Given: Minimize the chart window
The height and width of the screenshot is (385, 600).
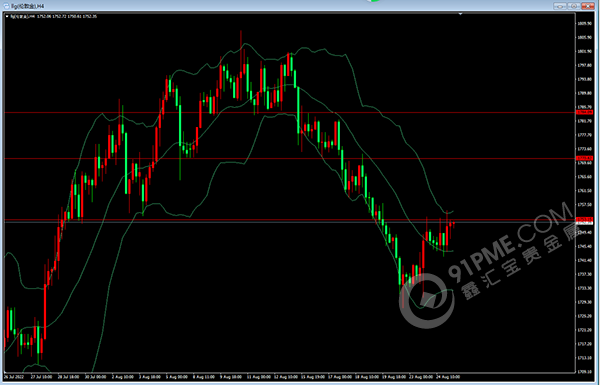Looking at the screenshot, I should click(560, 6).
